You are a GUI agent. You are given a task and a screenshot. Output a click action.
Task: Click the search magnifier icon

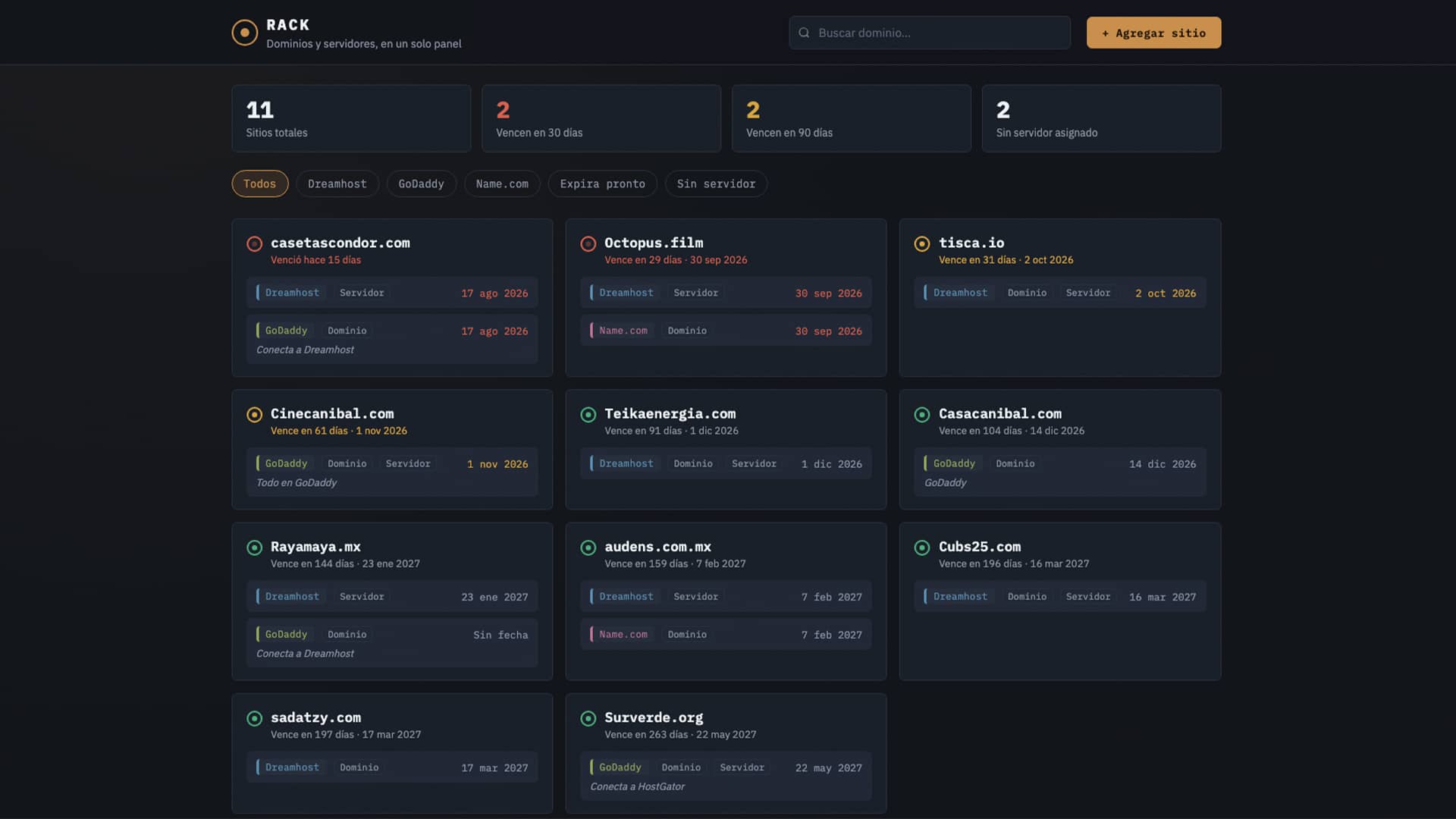tap(804, 33)
